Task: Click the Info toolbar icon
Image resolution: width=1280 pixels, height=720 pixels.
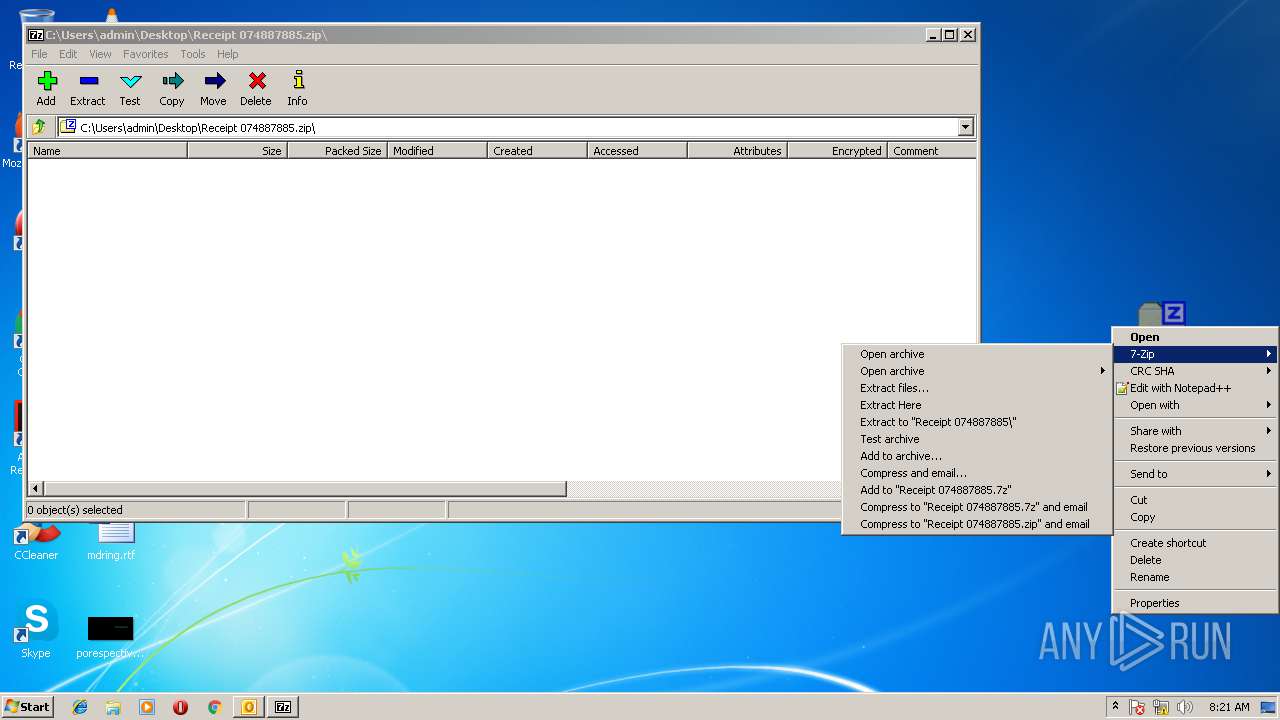Action: pos(297,88)
